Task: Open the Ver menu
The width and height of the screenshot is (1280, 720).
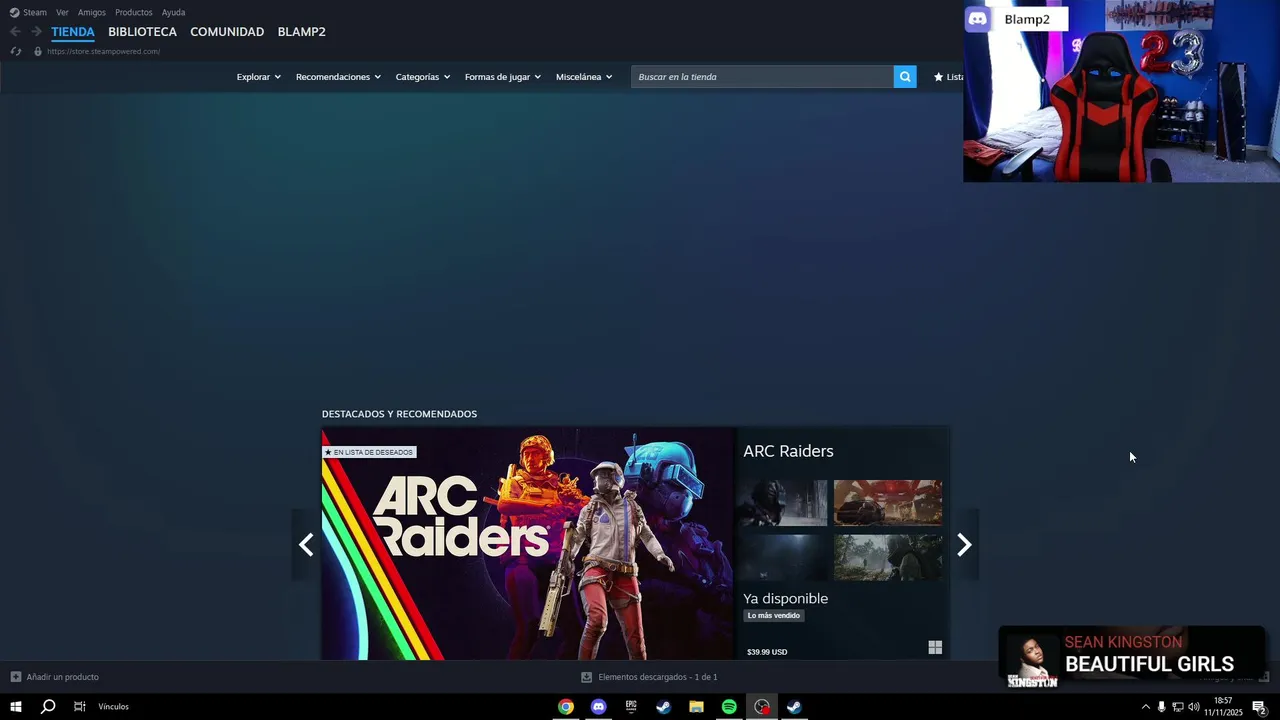Action: [62, 12]
